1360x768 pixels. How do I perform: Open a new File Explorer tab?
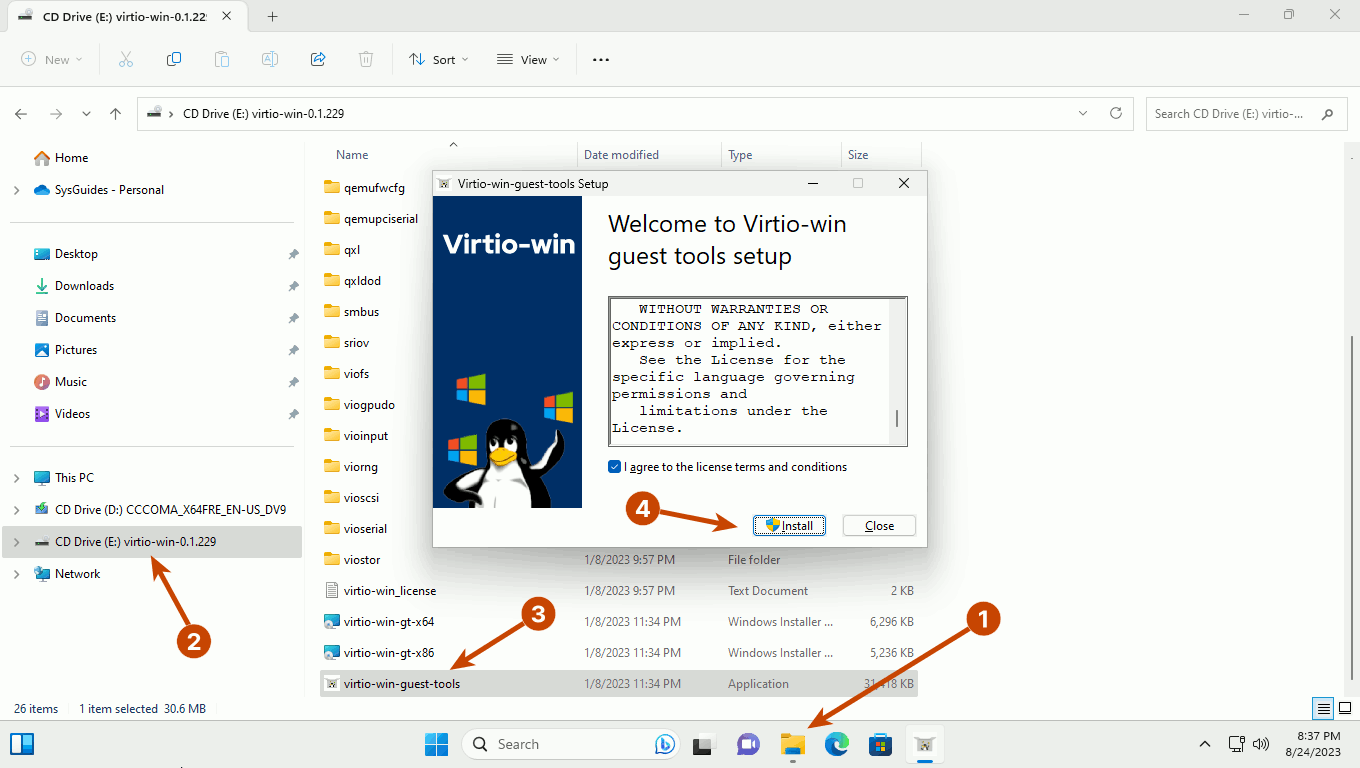tap(272, 16)
